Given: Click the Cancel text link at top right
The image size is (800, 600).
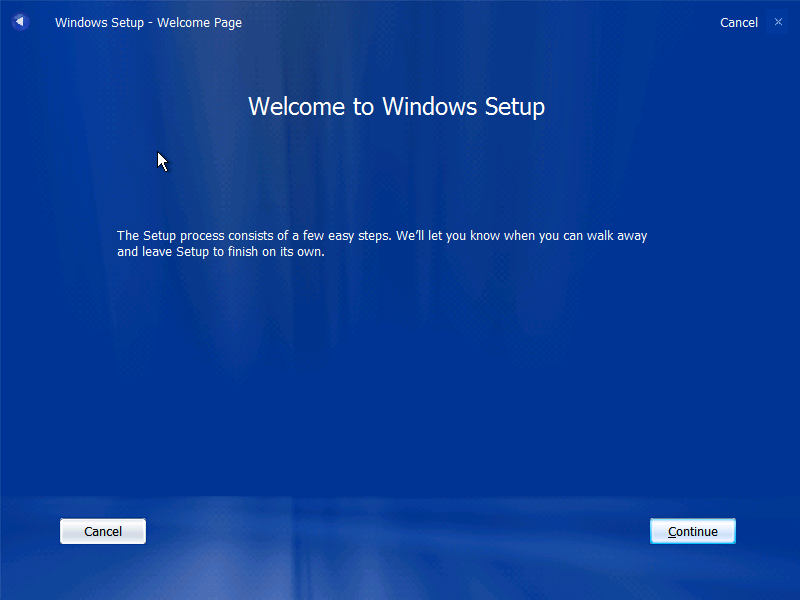Looking at the screenshot, I should (x=738, y=22).
